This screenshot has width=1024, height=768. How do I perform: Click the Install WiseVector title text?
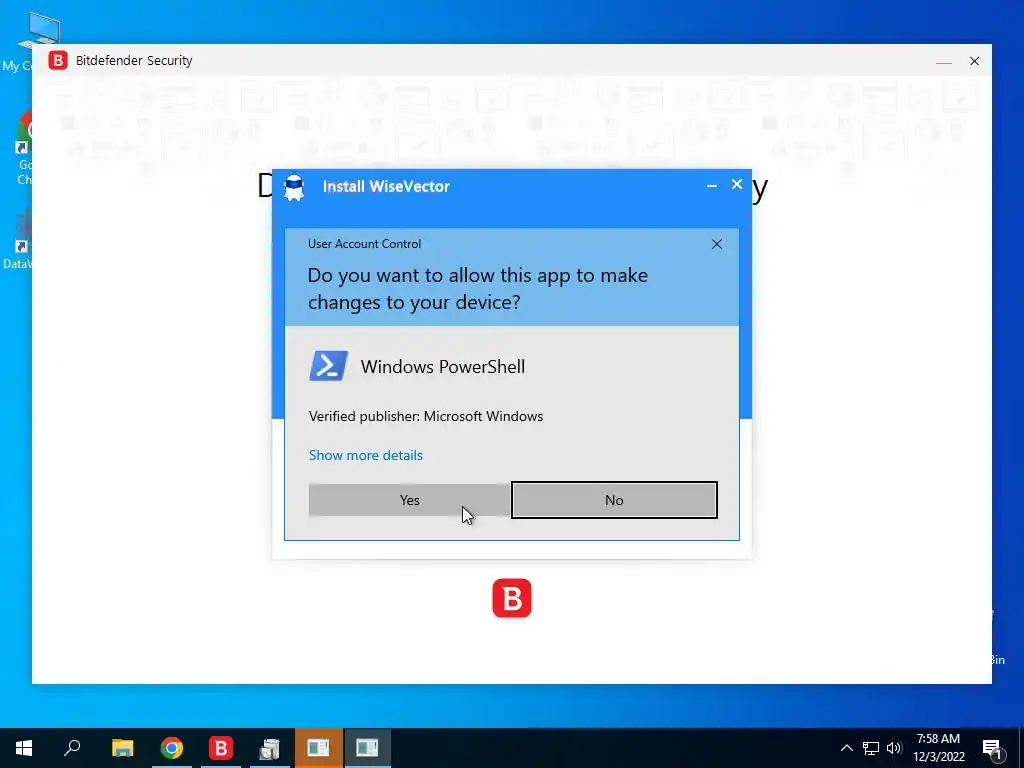coord(386,187)
